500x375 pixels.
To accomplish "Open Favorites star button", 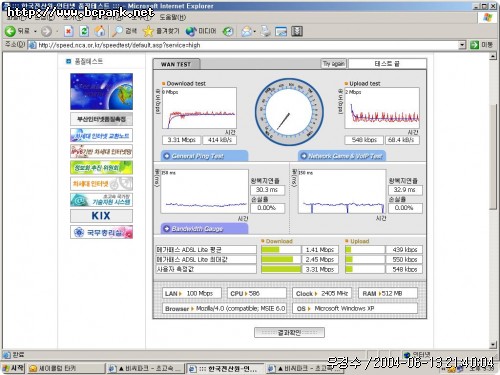I will pos(161,31).
